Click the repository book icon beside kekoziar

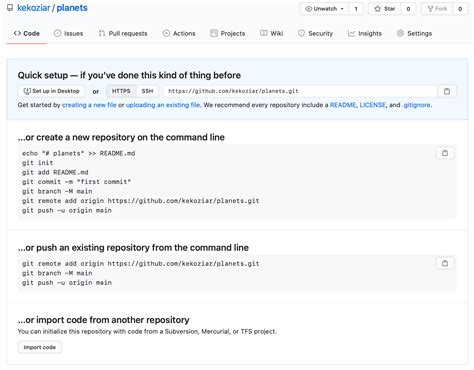click(10, 8)
